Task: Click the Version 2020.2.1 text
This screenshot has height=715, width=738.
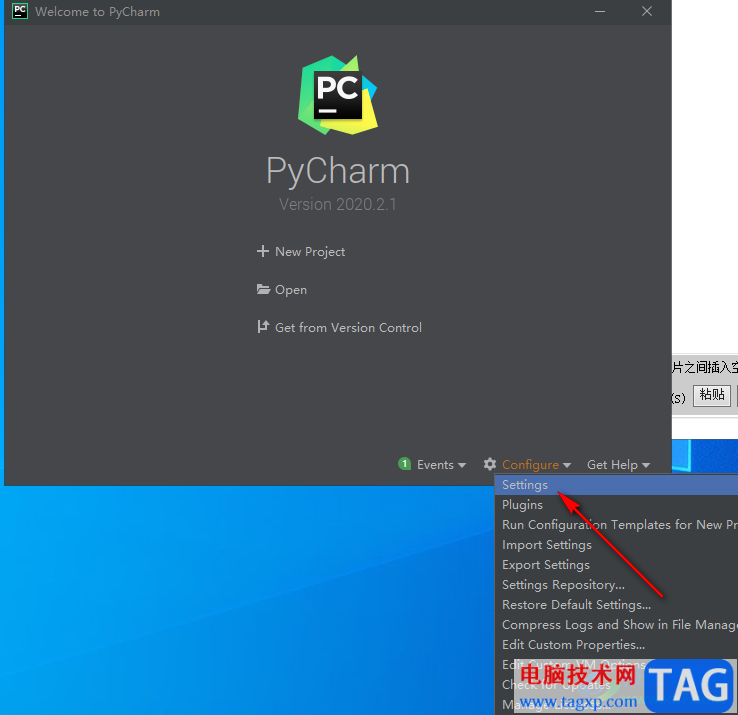Action: pyautogui.click(x=337, y=204)
